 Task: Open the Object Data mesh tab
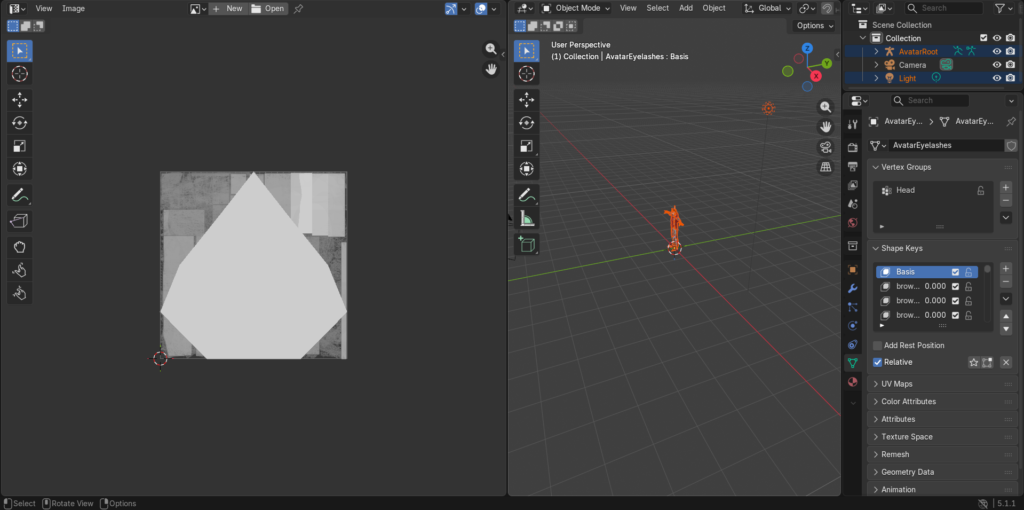(852, 363)
